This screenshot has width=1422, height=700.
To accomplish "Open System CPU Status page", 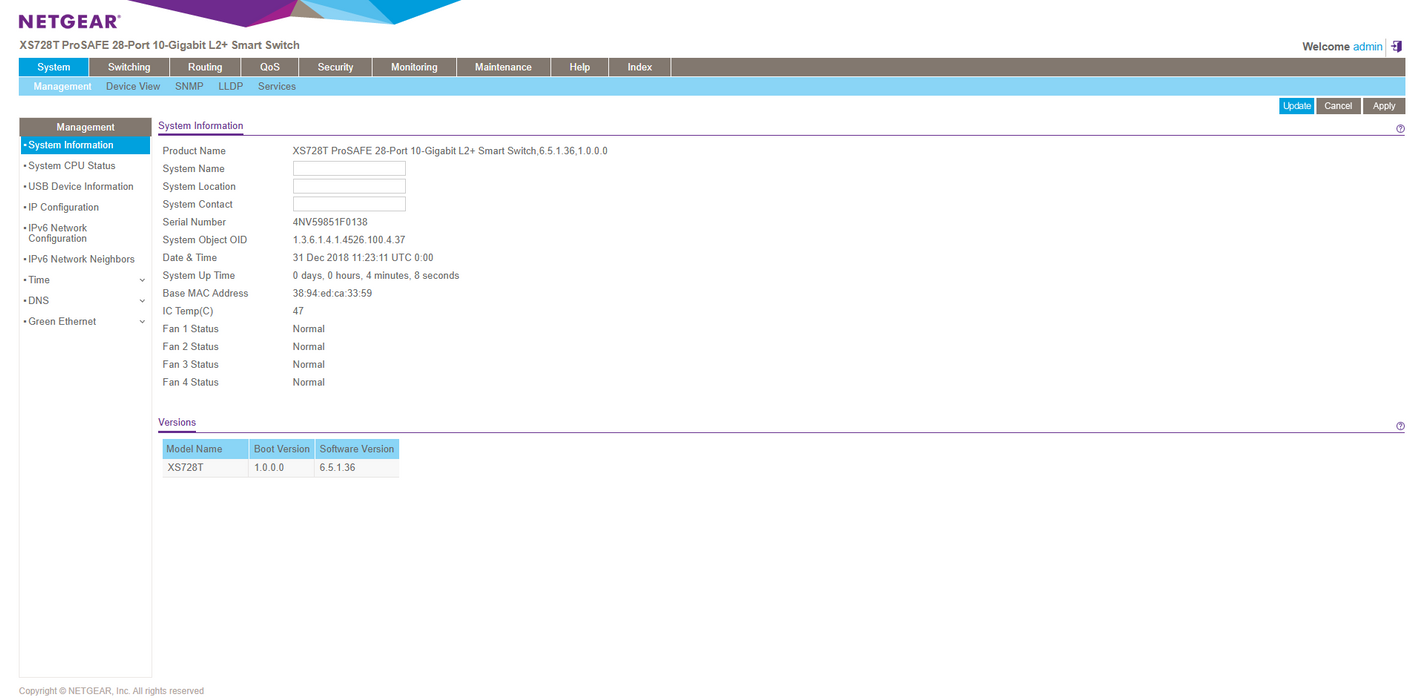I will 72,166.
